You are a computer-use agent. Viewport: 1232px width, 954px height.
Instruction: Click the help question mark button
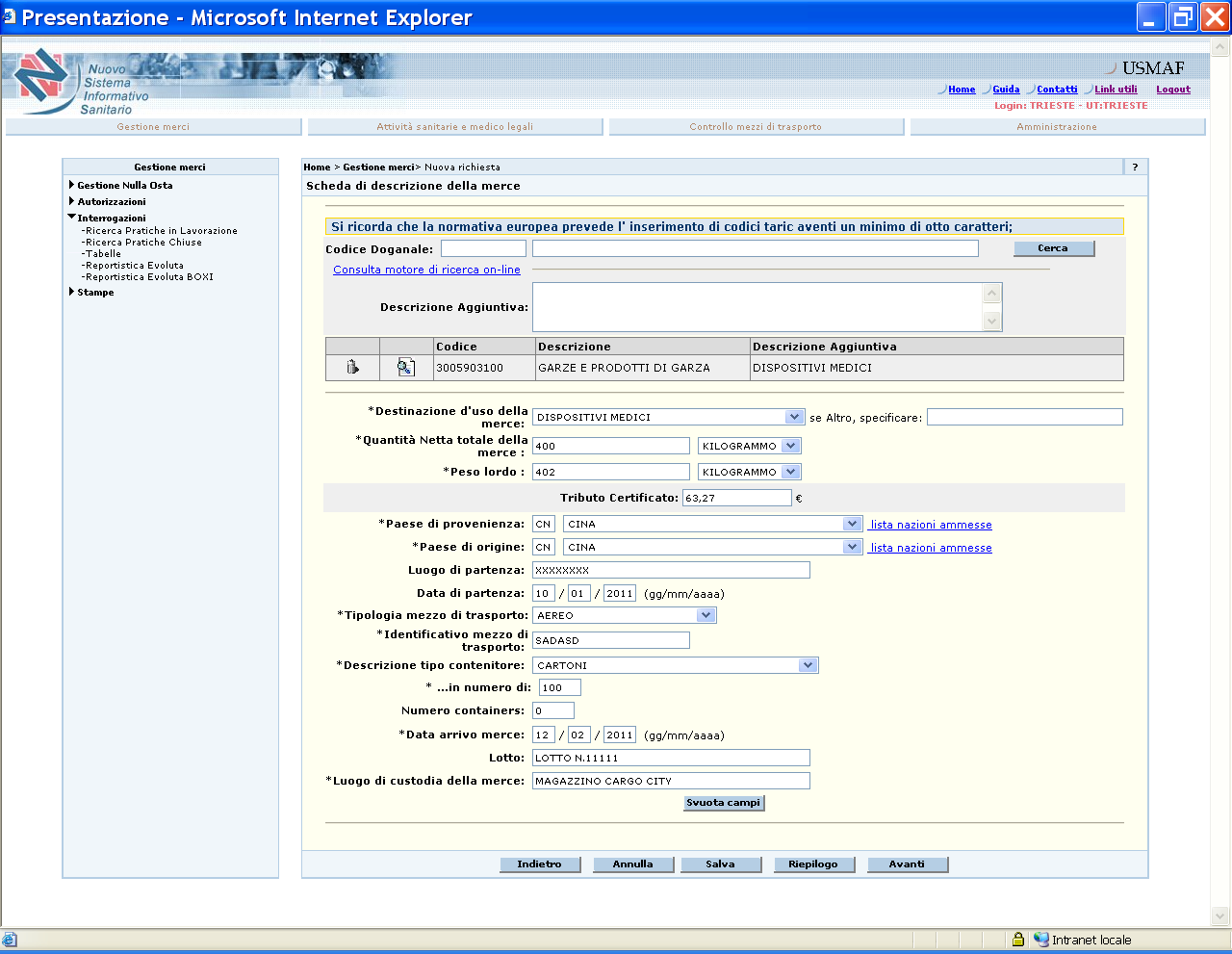(x=1136, y=167)
